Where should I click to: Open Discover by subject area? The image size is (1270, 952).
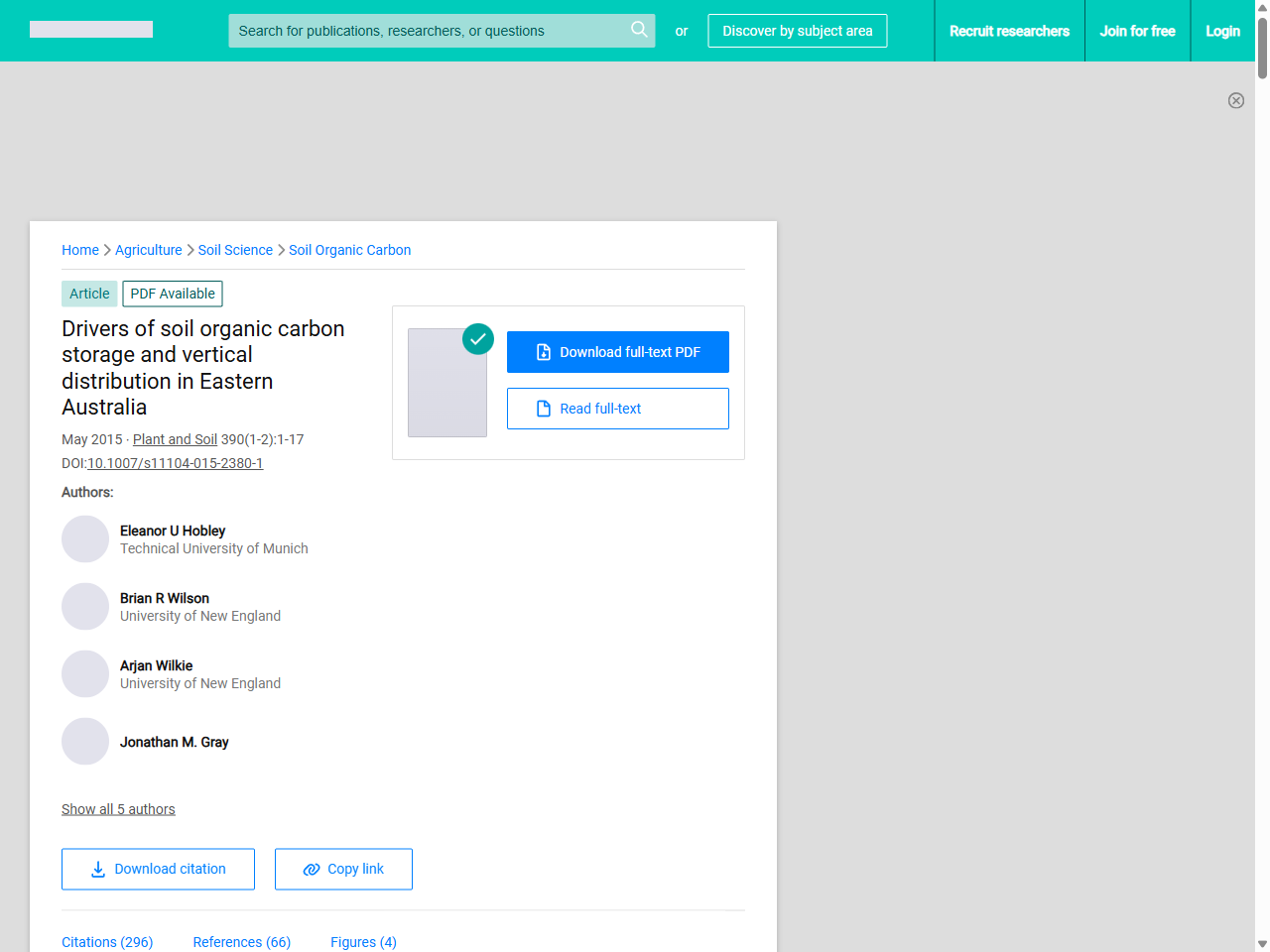click(797, 31)
